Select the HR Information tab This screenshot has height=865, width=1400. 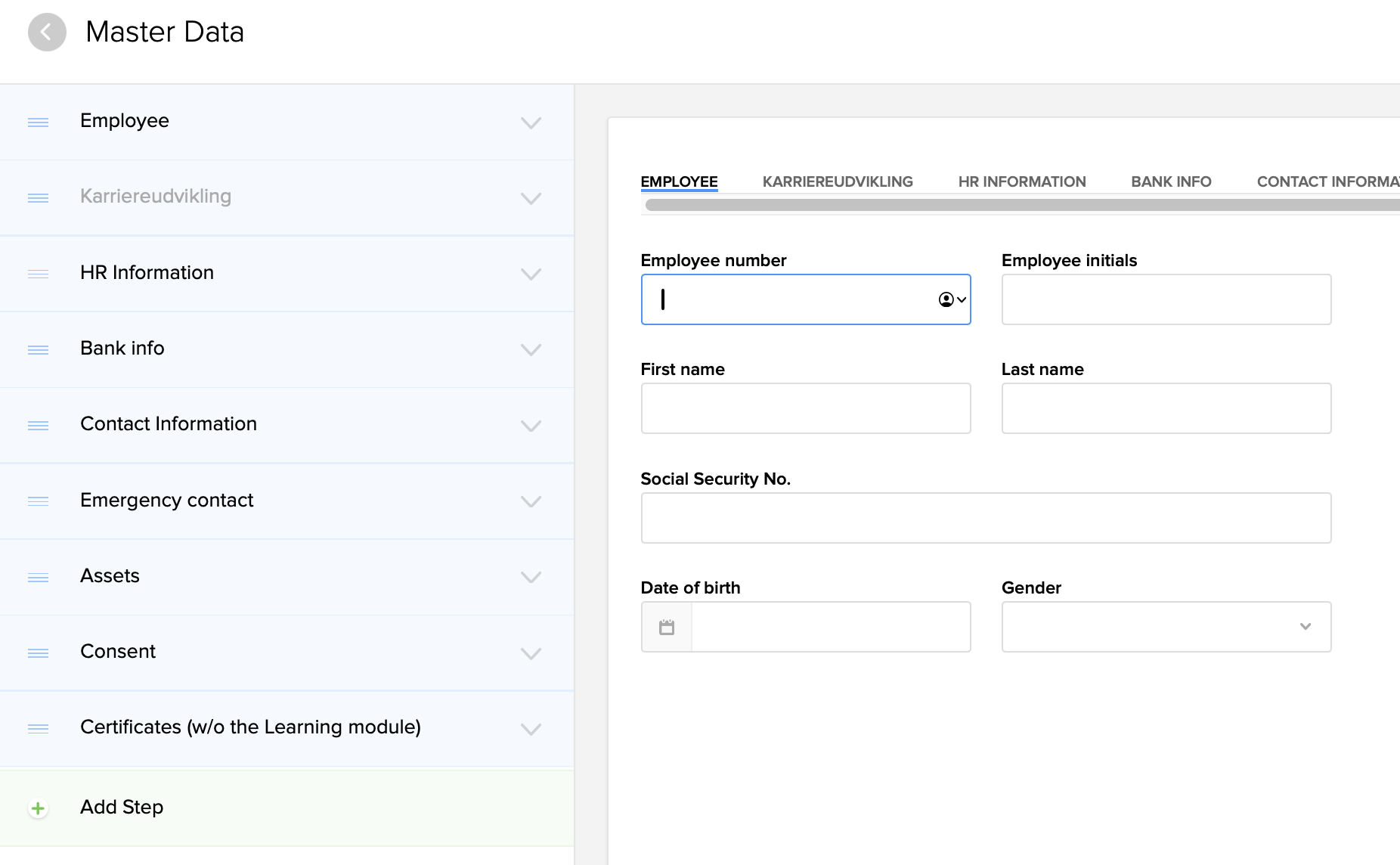[x=1021, y=181]
